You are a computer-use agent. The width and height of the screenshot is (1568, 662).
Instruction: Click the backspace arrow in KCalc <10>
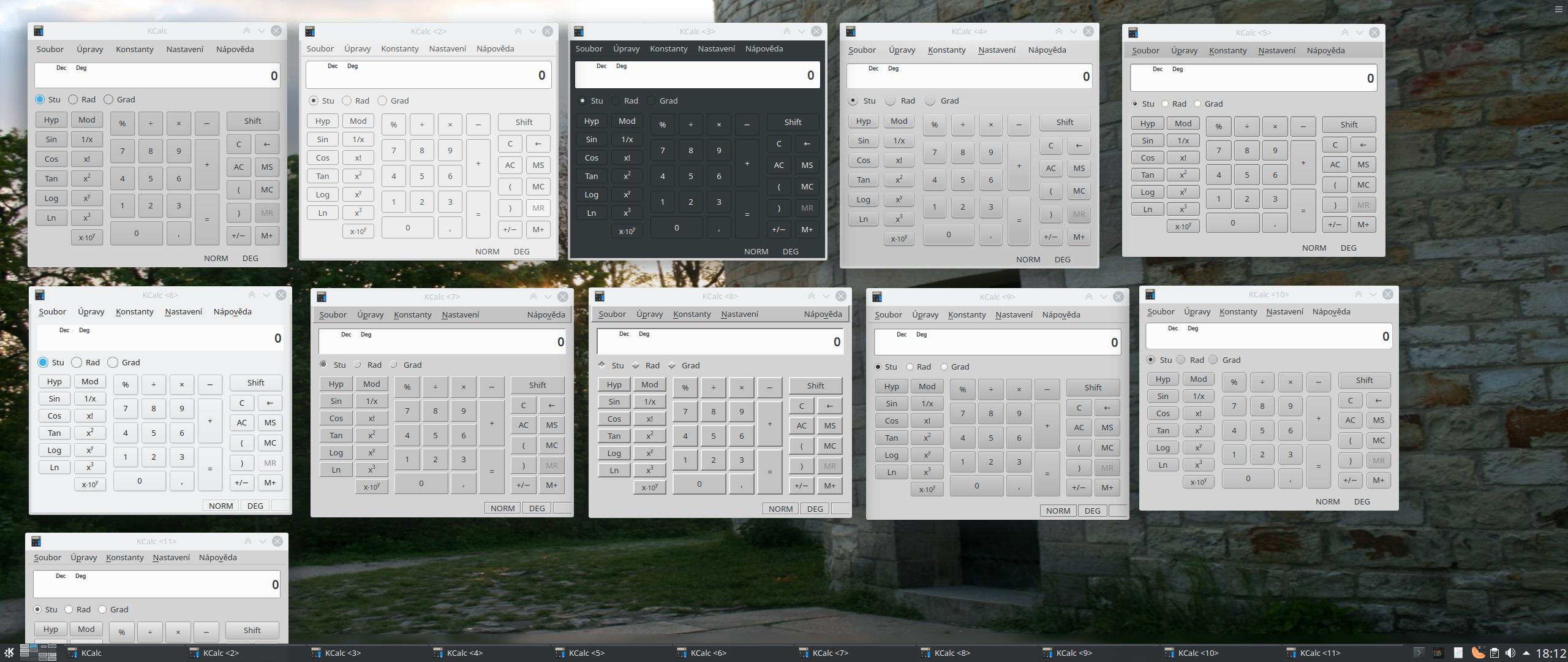pos(1379,400)
